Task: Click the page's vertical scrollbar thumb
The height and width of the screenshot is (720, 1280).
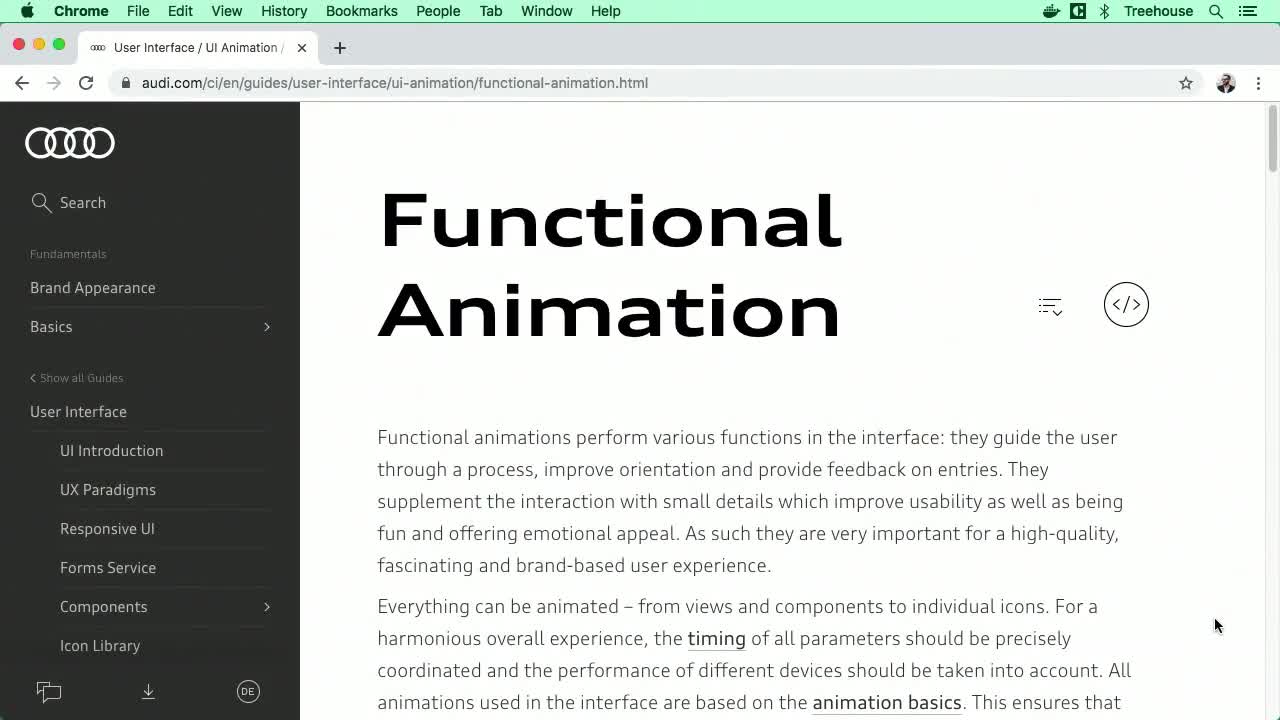Action: [1272, 140]
